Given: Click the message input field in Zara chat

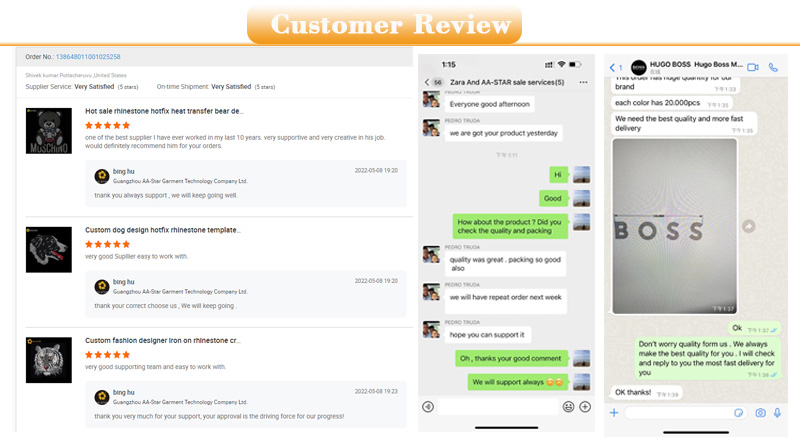Looking at the screenshot, I should (x=498, y=407).
